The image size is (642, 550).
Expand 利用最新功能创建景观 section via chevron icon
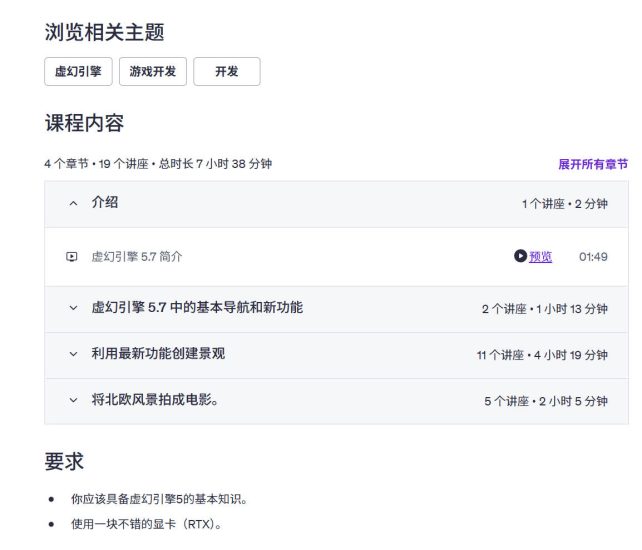72,354
